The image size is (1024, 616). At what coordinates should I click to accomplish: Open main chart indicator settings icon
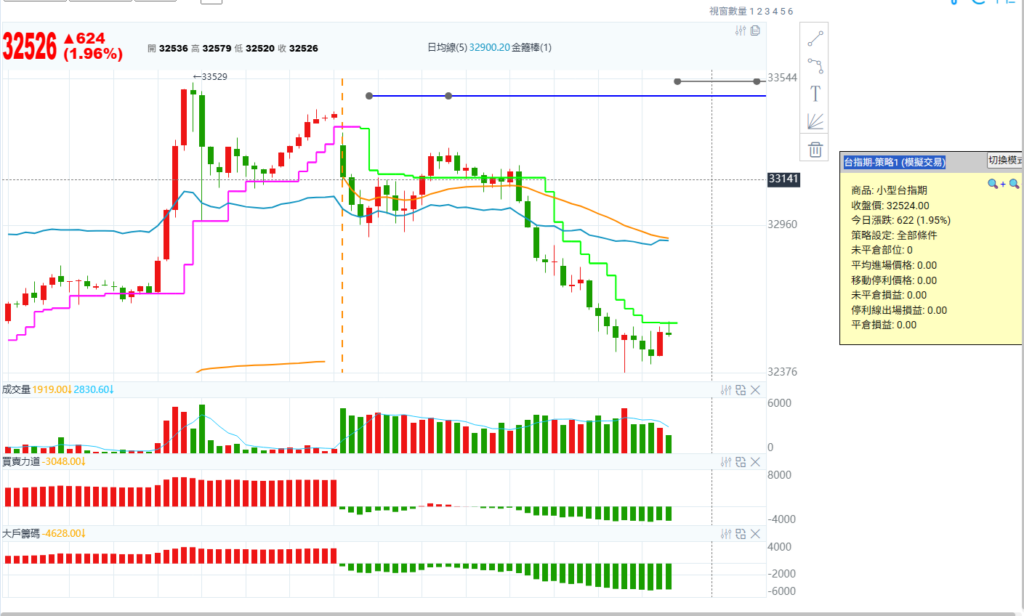pos(740,31)
